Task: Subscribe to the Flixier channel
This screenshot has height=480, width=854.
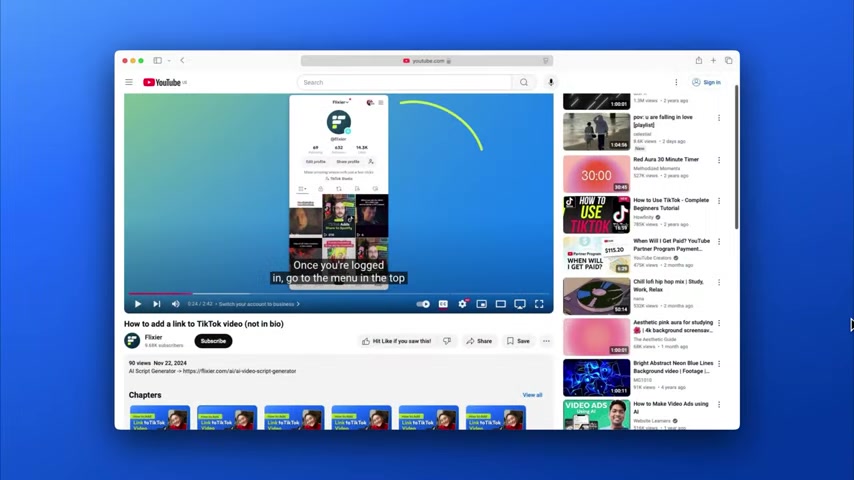Action: 213,341
